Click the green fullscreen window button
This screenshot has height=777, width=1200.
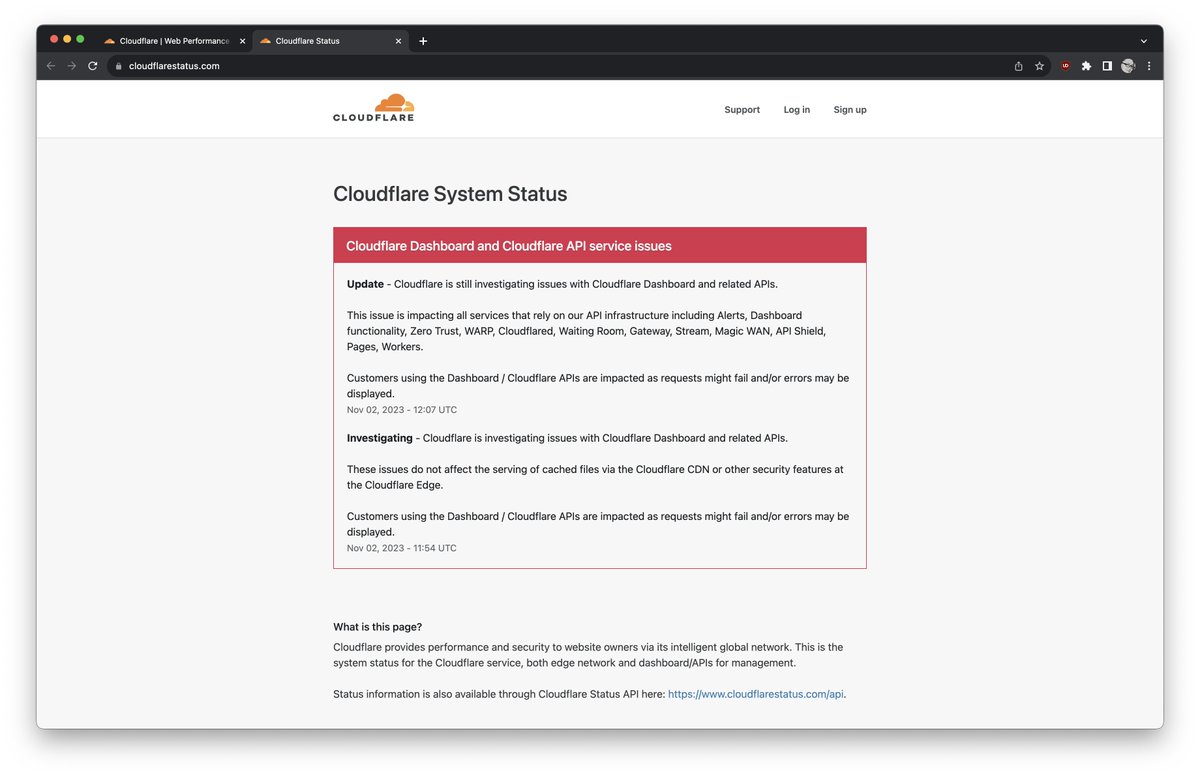pos(80,39)
